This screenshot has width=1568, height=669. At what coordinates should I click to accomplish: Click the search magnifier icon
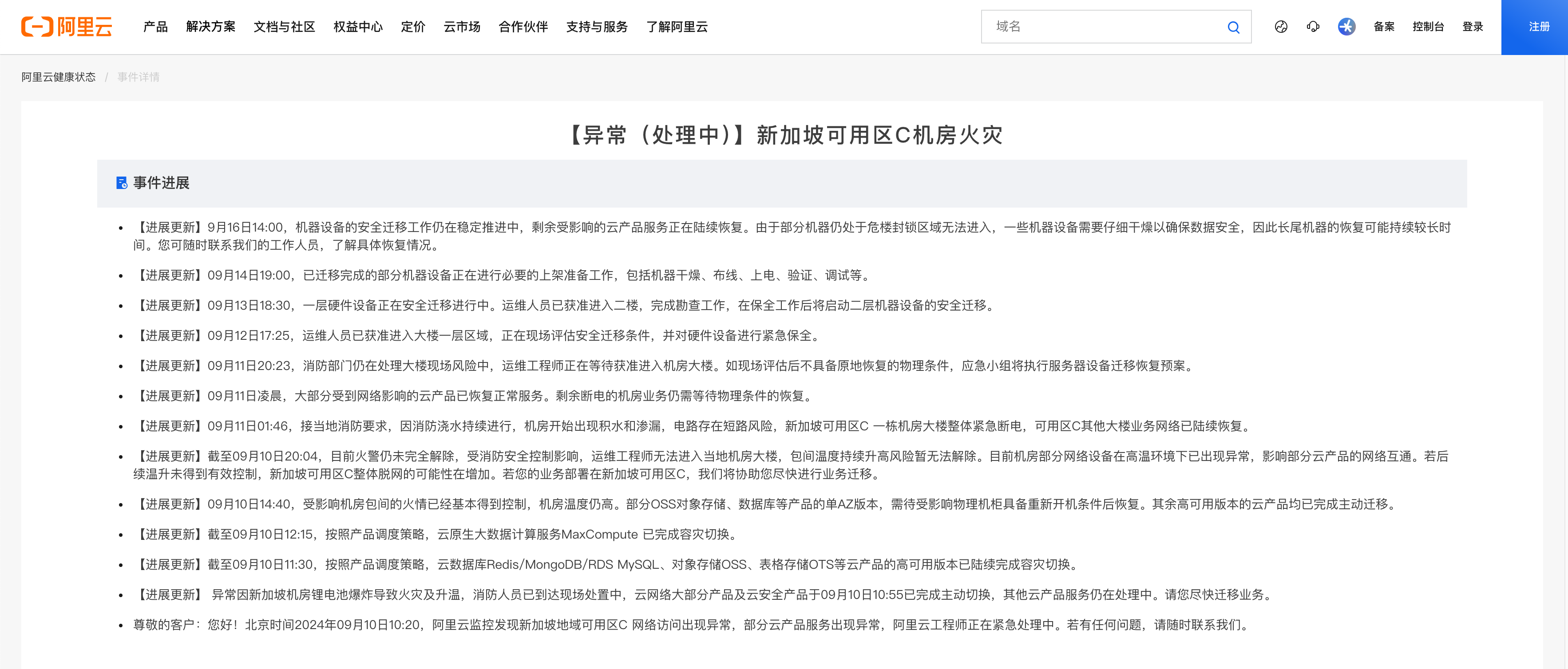[1233, 28]
